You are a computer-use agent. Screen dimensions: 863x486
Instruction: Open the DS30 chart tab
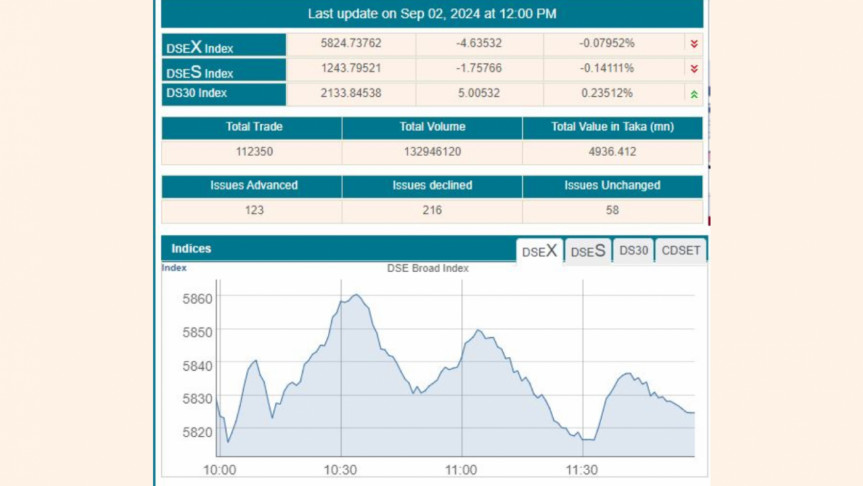[x=633, y=251]
